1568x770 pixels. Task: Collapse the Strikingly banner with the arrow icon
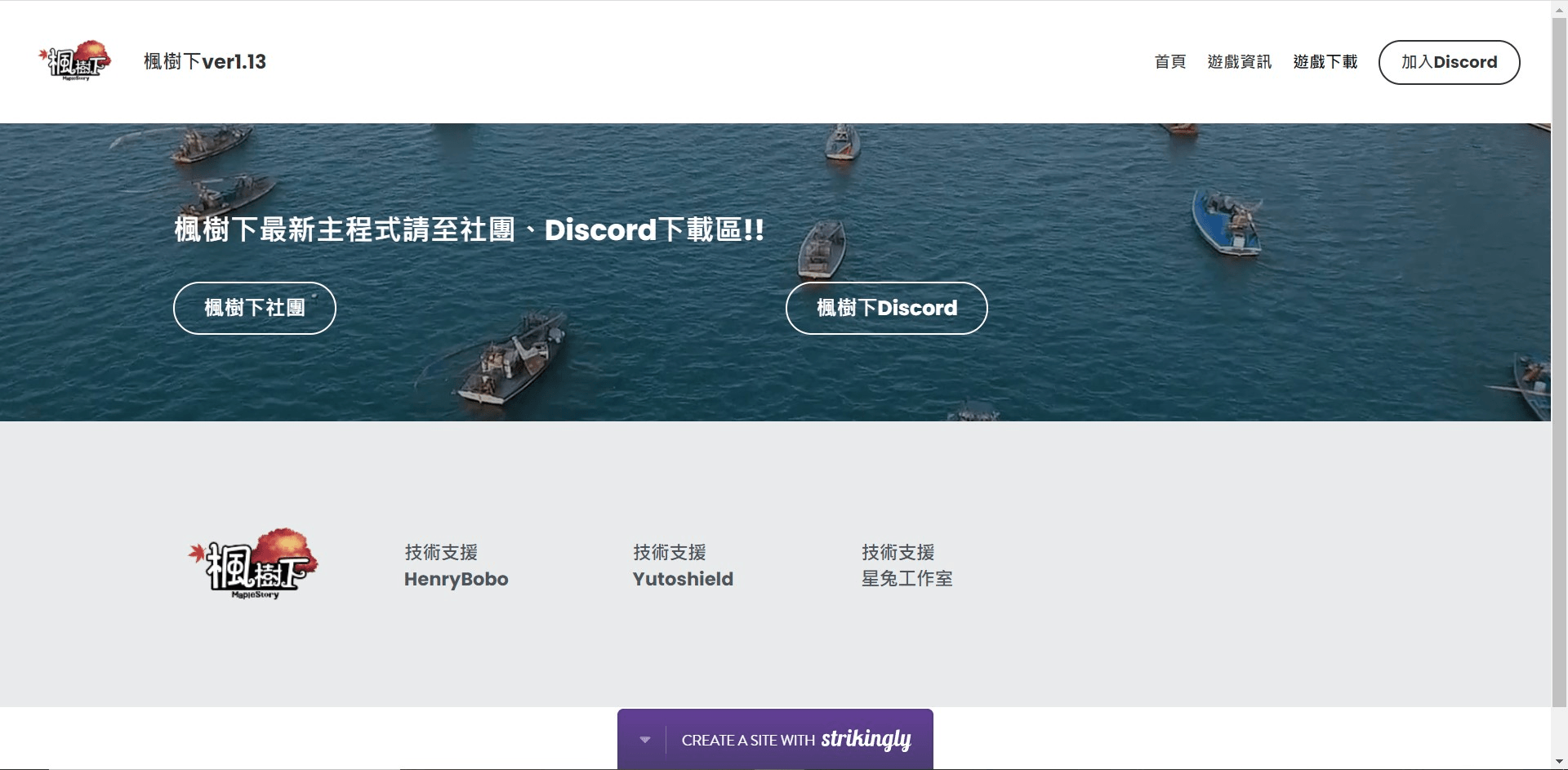[x=644, y=739]
